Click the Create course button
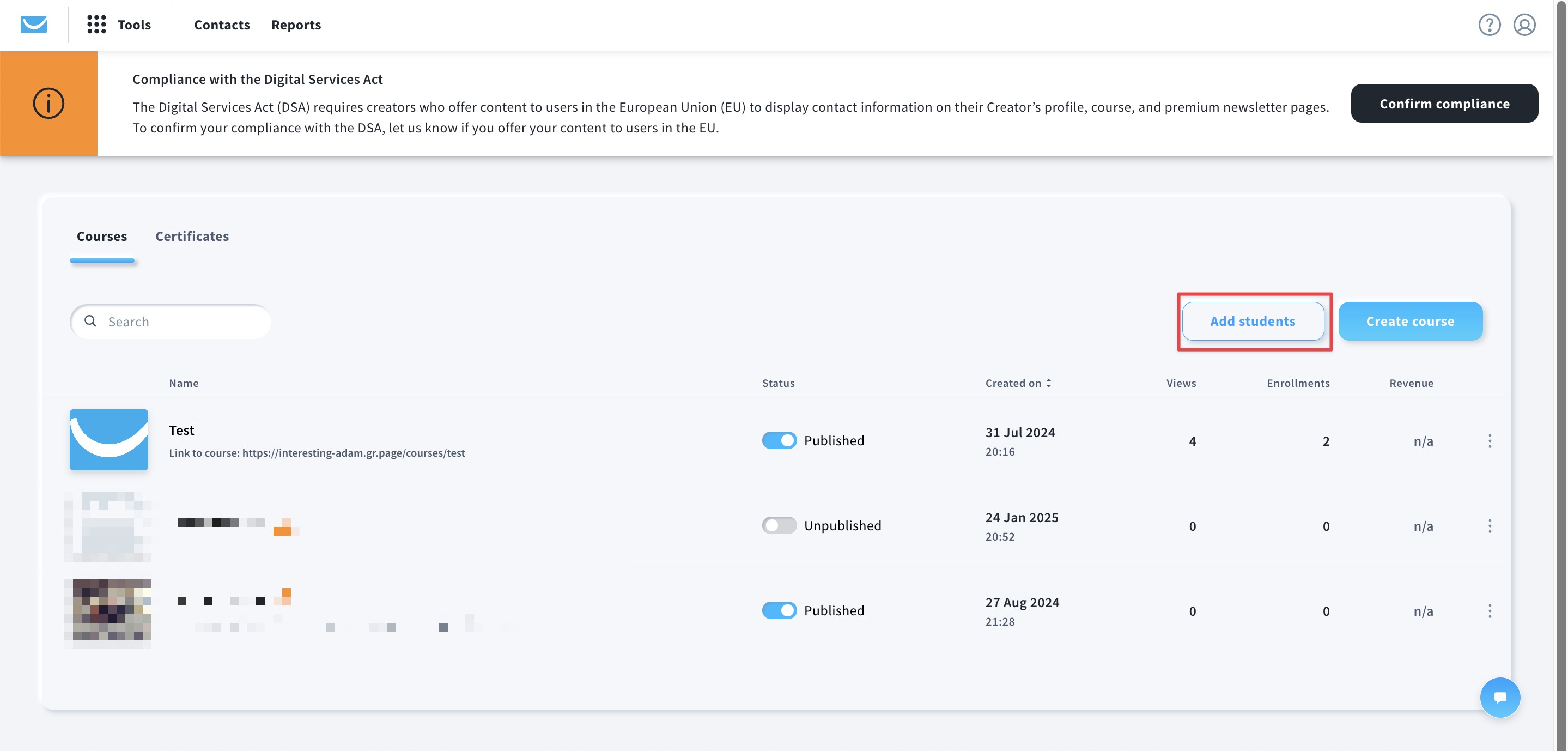 pyautogui.click(x=1410, y=321)
